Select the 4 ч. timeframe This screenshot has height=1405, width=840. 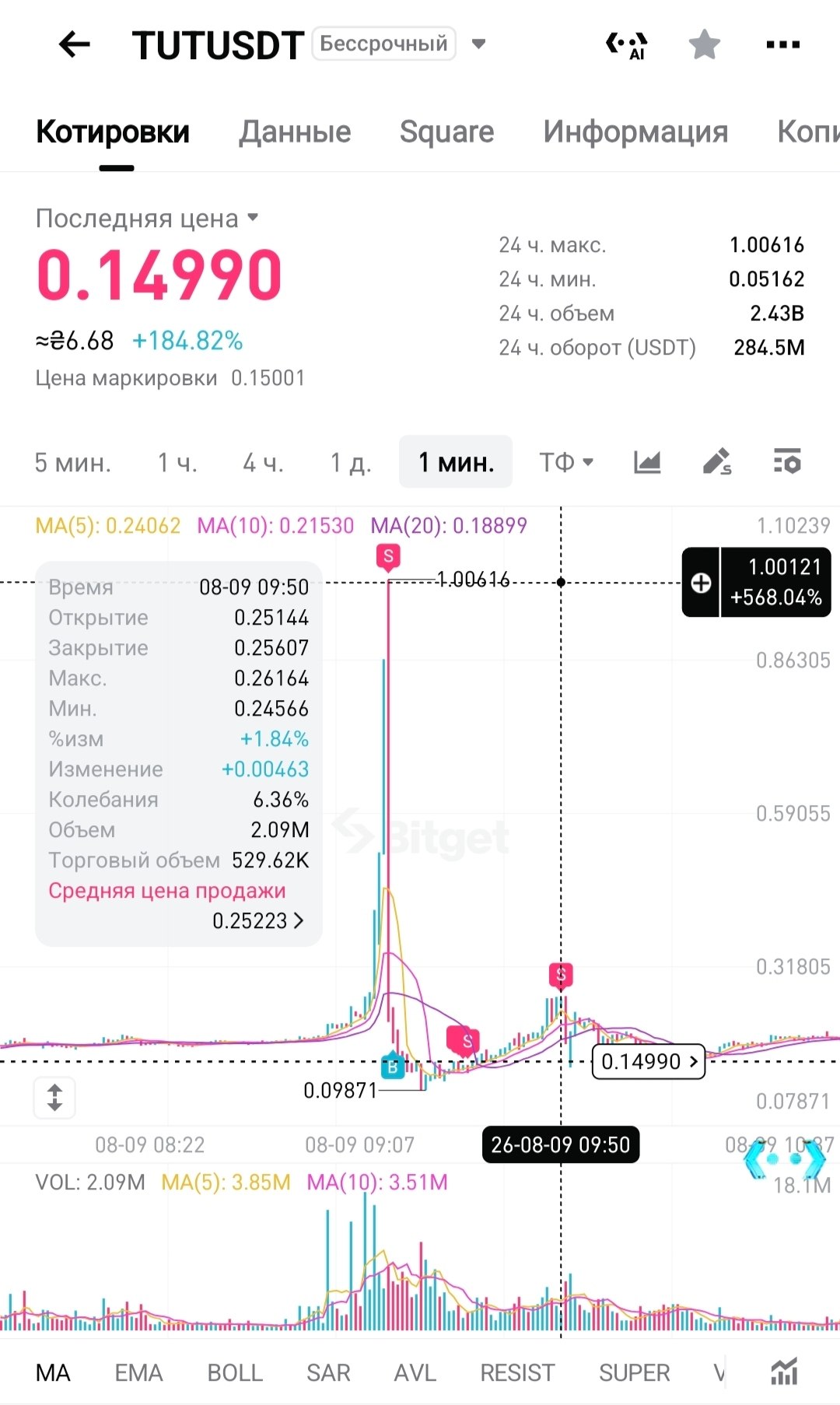coord(263,463)
